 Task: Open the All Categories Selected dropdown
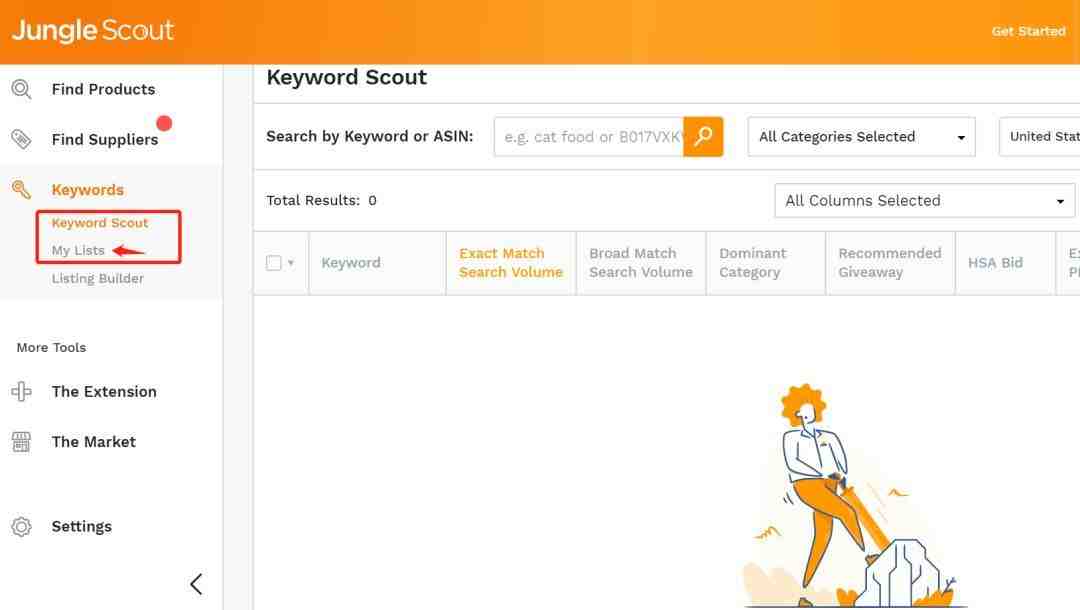pyautogui.click(x=861, y=136)
